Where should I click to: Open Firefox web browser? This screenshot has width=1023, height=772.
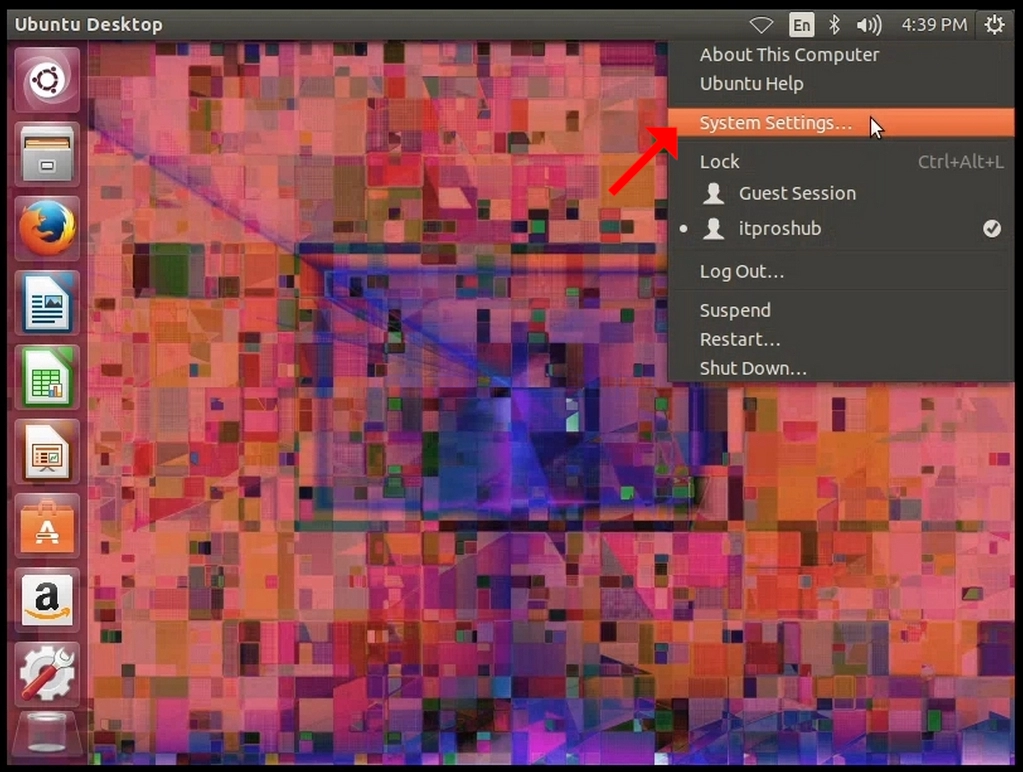pyautogui.click(x=47, y=229)
